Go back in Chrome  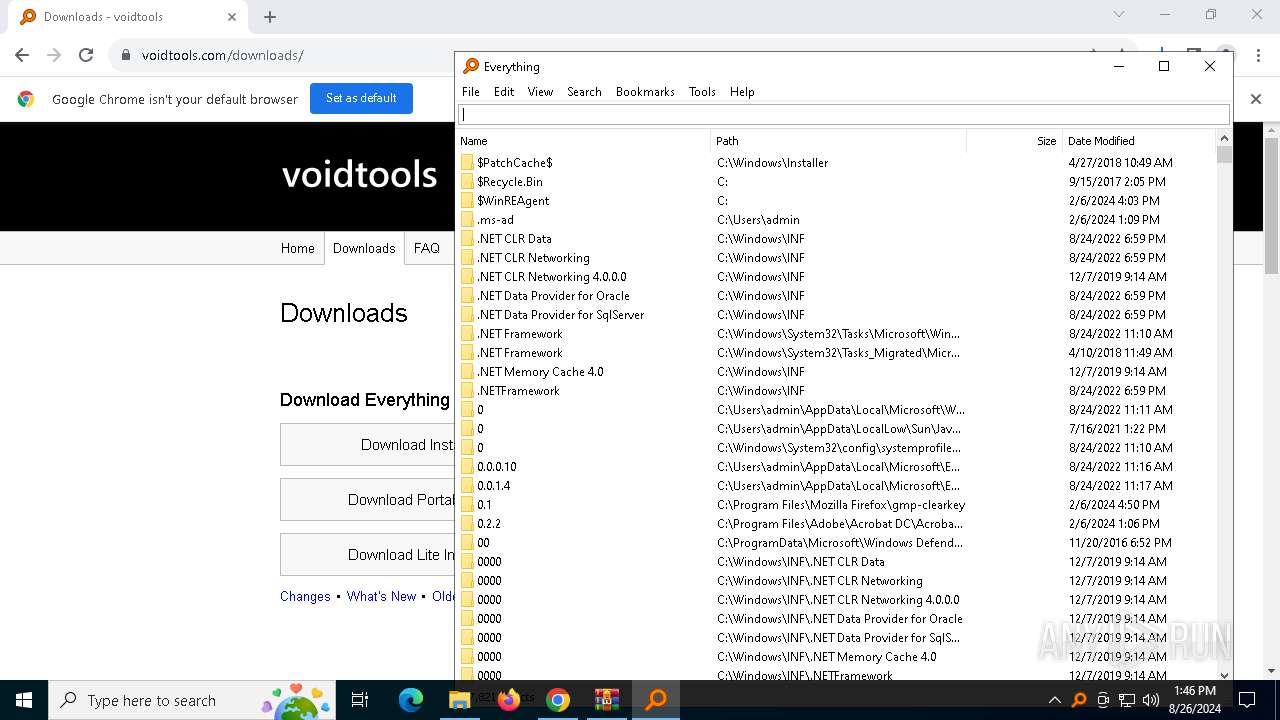click(22, 55)
